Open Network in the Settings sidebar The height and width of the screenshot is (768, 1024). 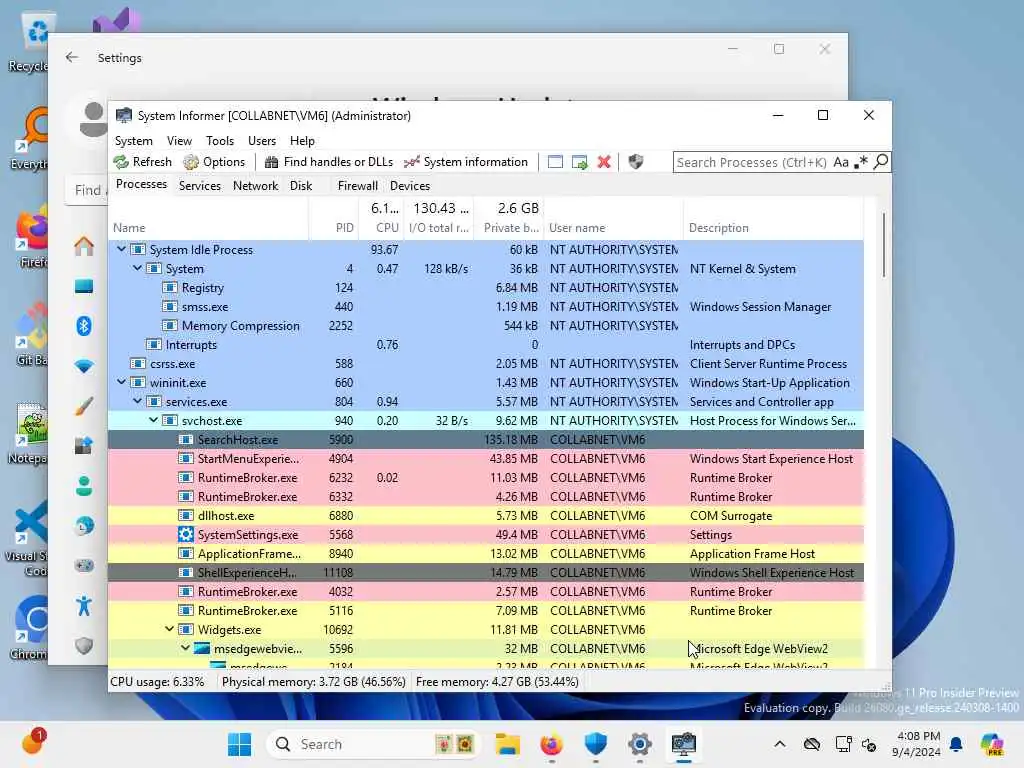(84, 366)
